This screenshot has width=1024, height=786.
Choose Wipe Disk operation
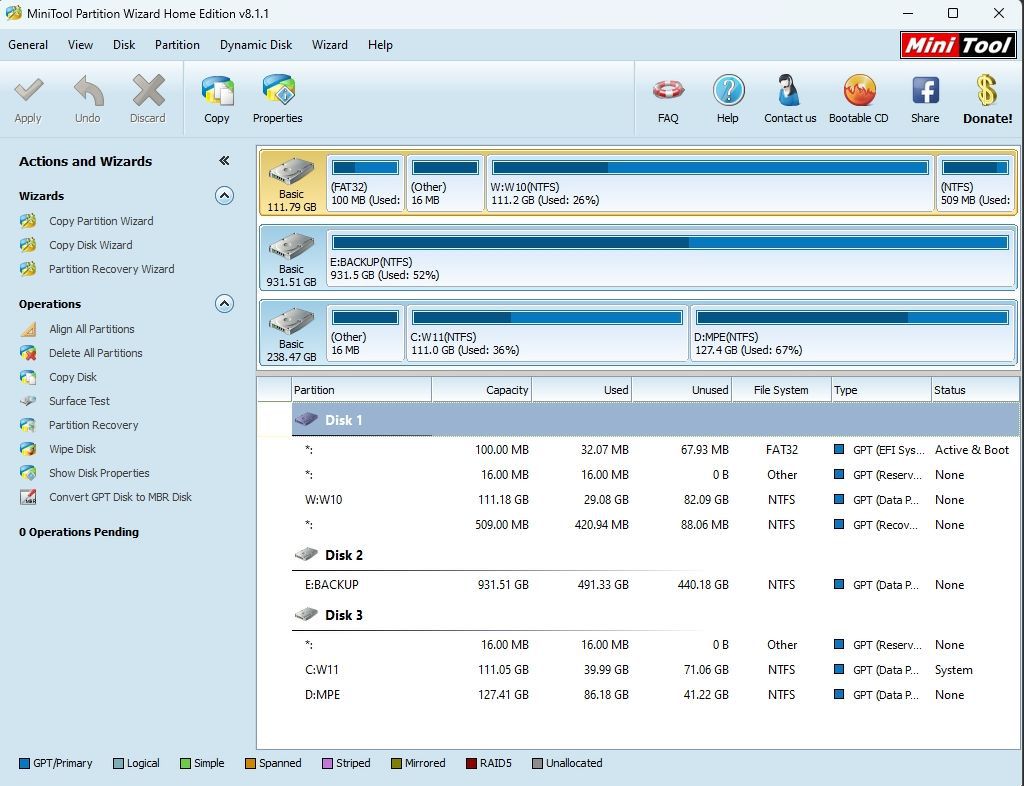click(x=72, y=449)
